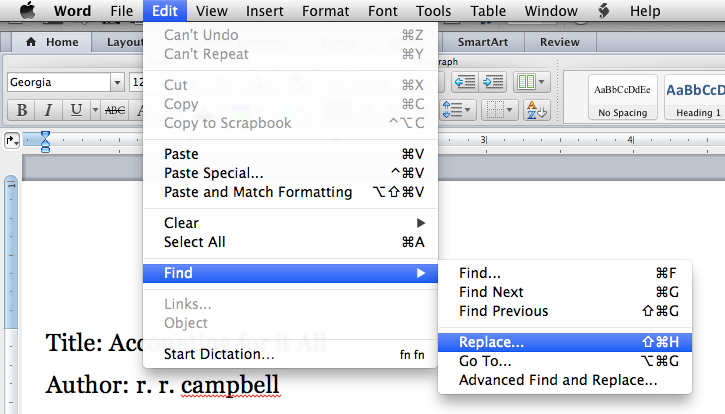Click the line spacing icon
The width and height of the screenshot is (725, 414).
coord(452,110)
